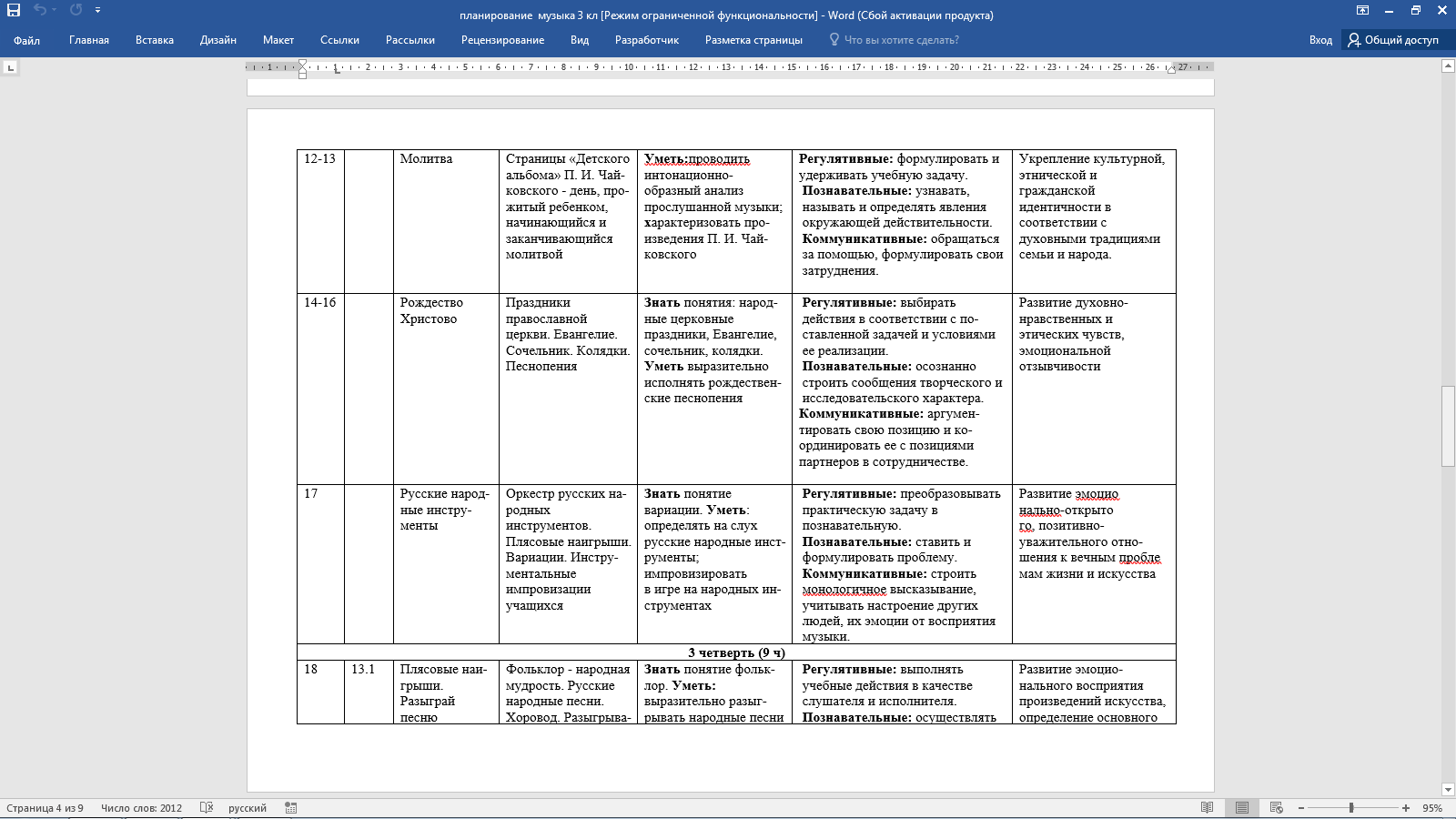The image size is (1456, 819).
Task: Click the Save icon in quick access toolbar
Action: 14,10
